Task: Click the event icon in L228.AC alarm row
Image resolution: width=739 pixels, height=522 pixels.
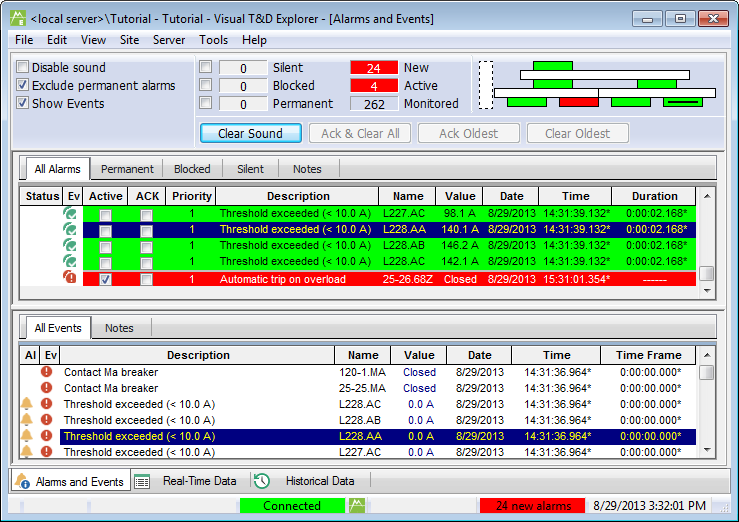Action: coord(70,261)
